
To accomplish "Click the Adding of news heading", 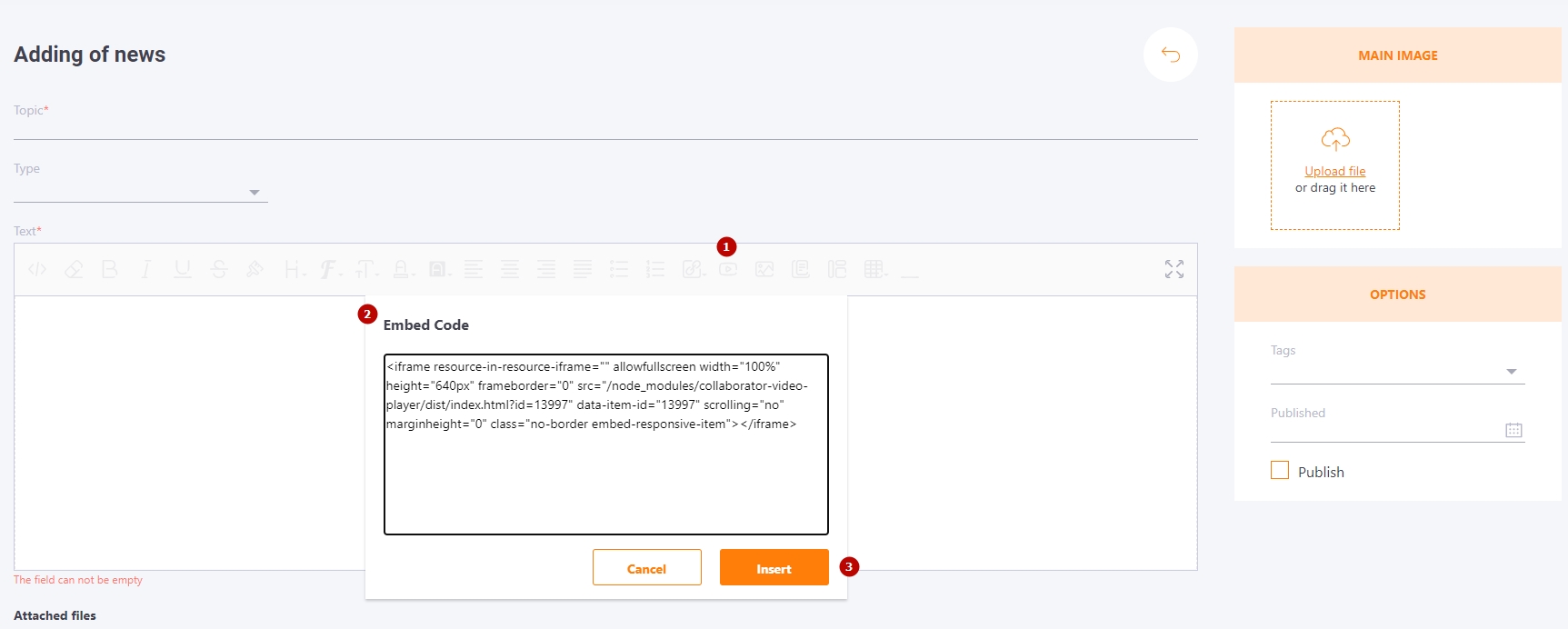I will pyautogui.click(x=90, y=55).
